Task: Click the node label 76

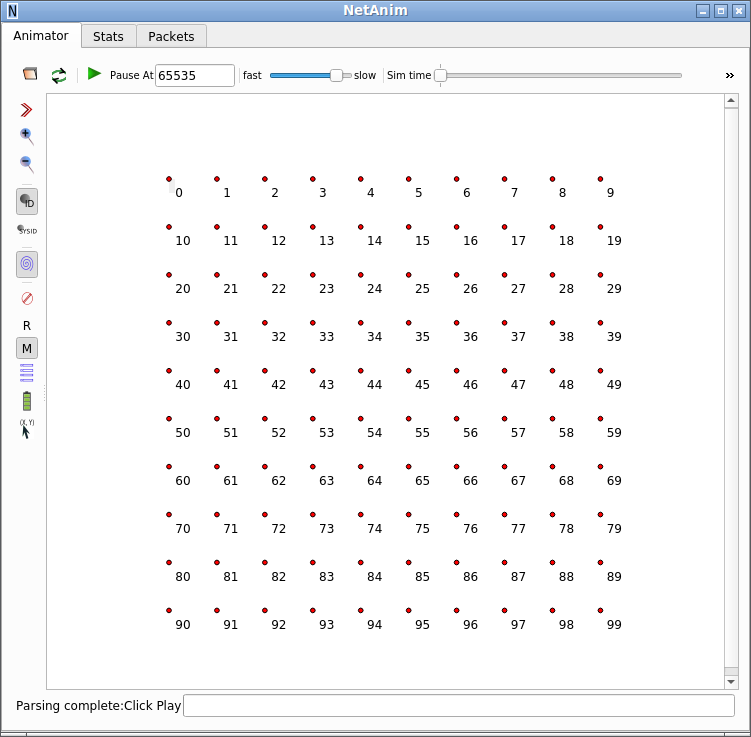Action: click(470, 529)
